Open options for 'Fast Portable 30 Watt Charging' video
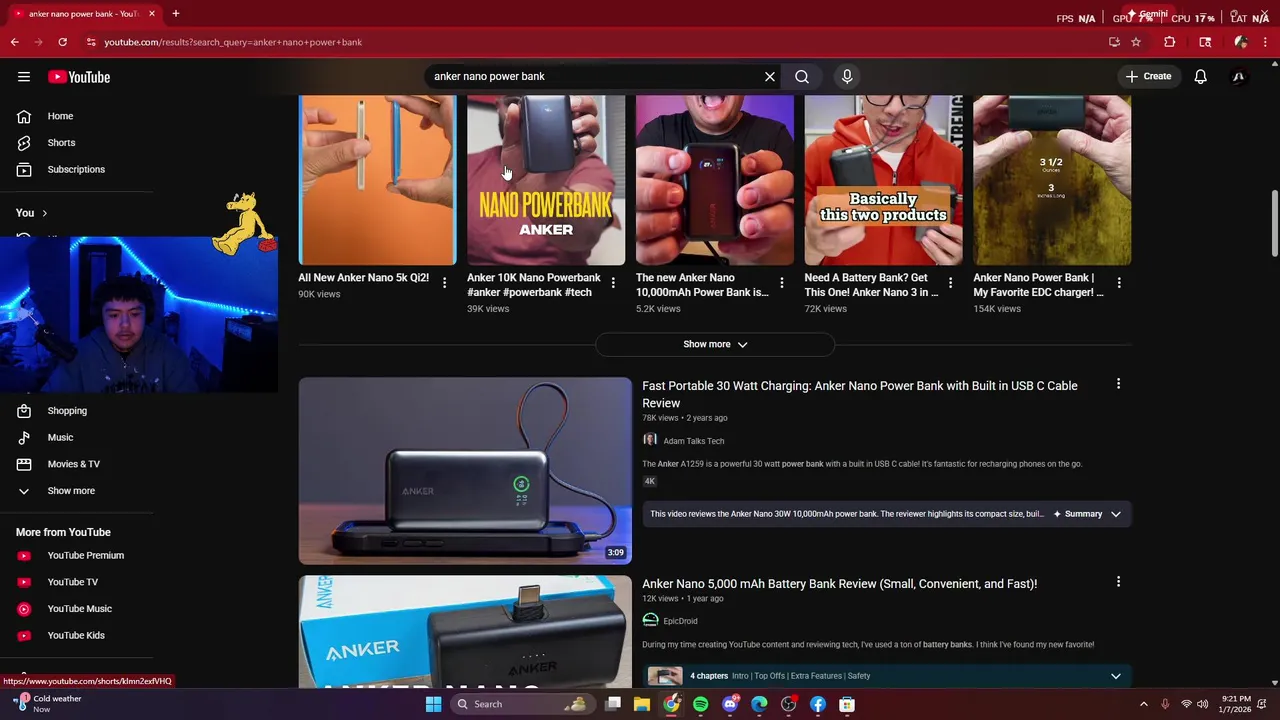 click(1118, 384)
